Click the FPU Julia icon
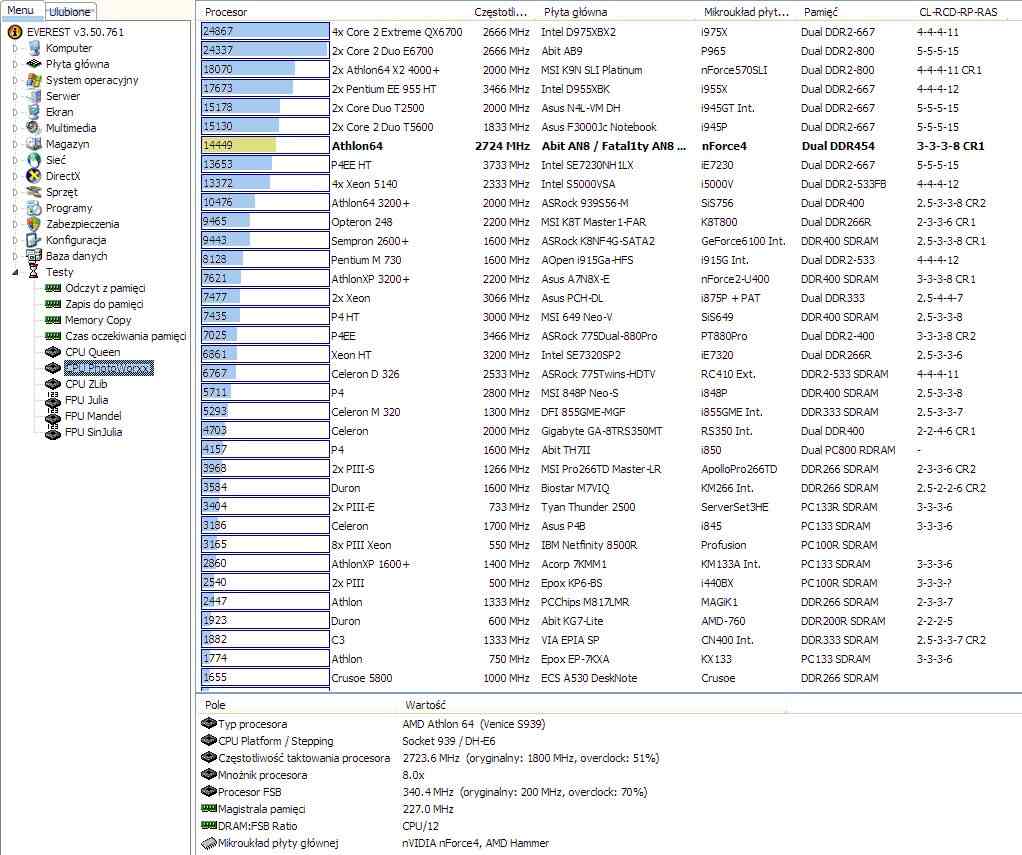This screenshot has height=855, width=1022. point(53,400)
